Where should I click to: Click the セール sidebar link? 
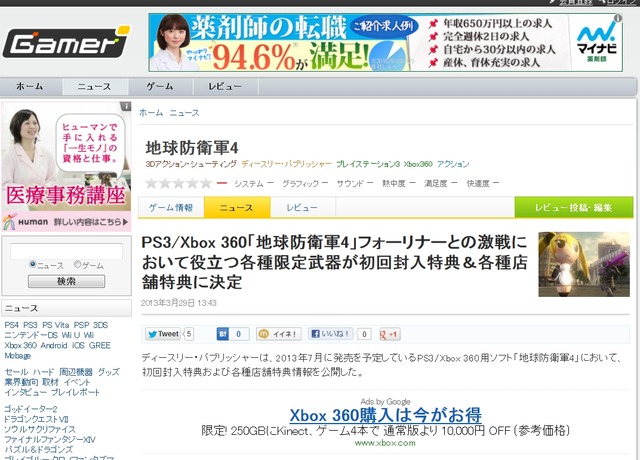16,372
